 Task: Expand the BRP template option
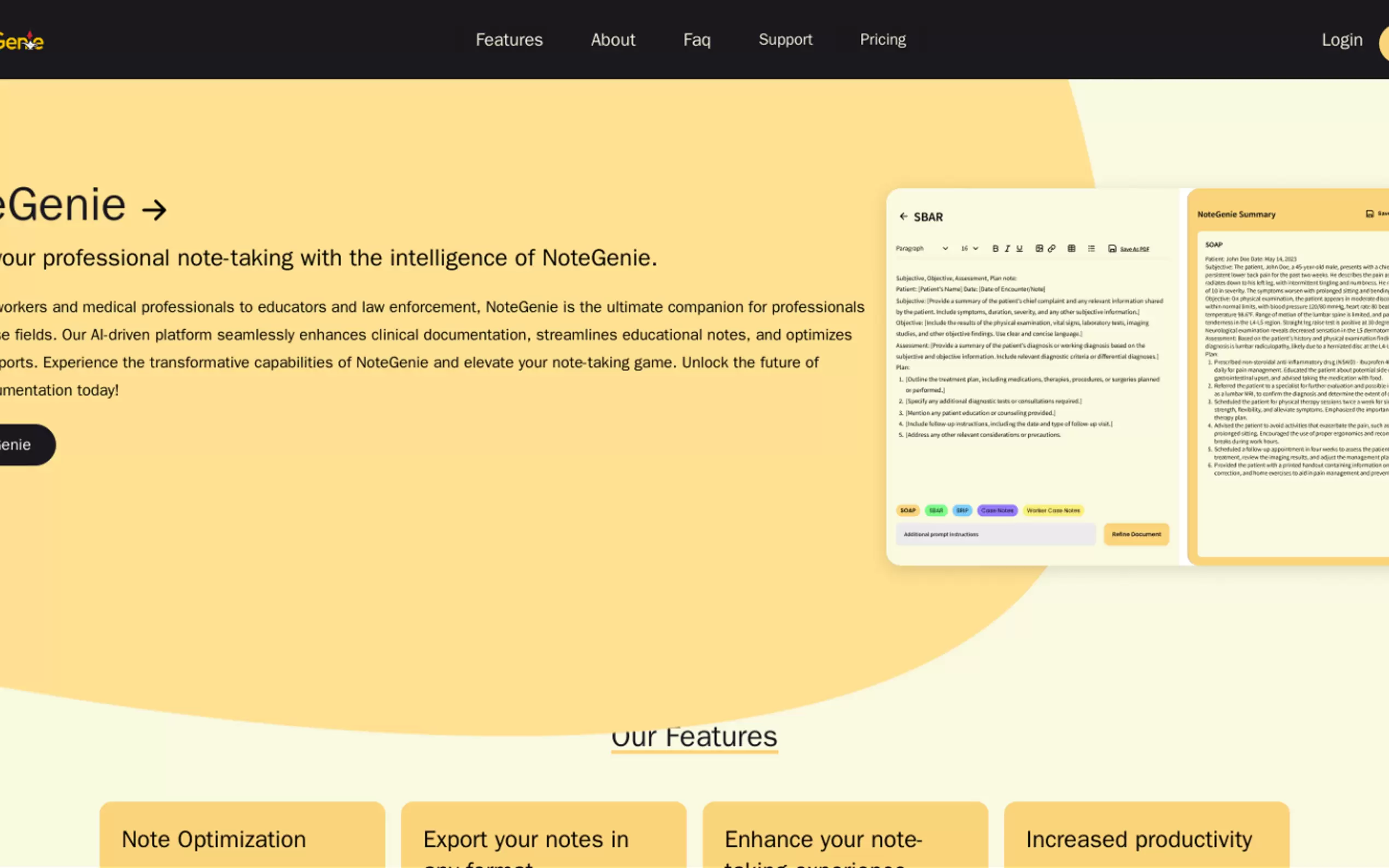[962, 511]
